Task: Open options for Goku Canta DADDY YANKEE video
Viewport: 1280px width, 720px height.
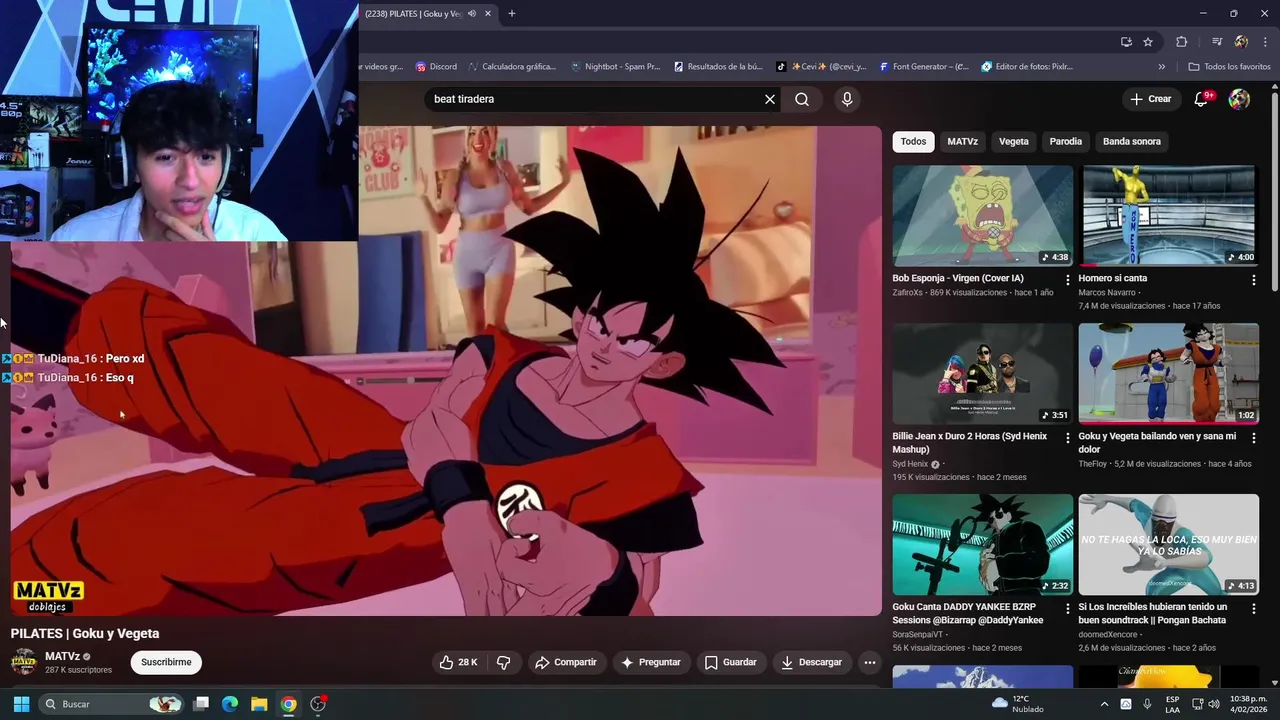Action: click(1067, 608)
